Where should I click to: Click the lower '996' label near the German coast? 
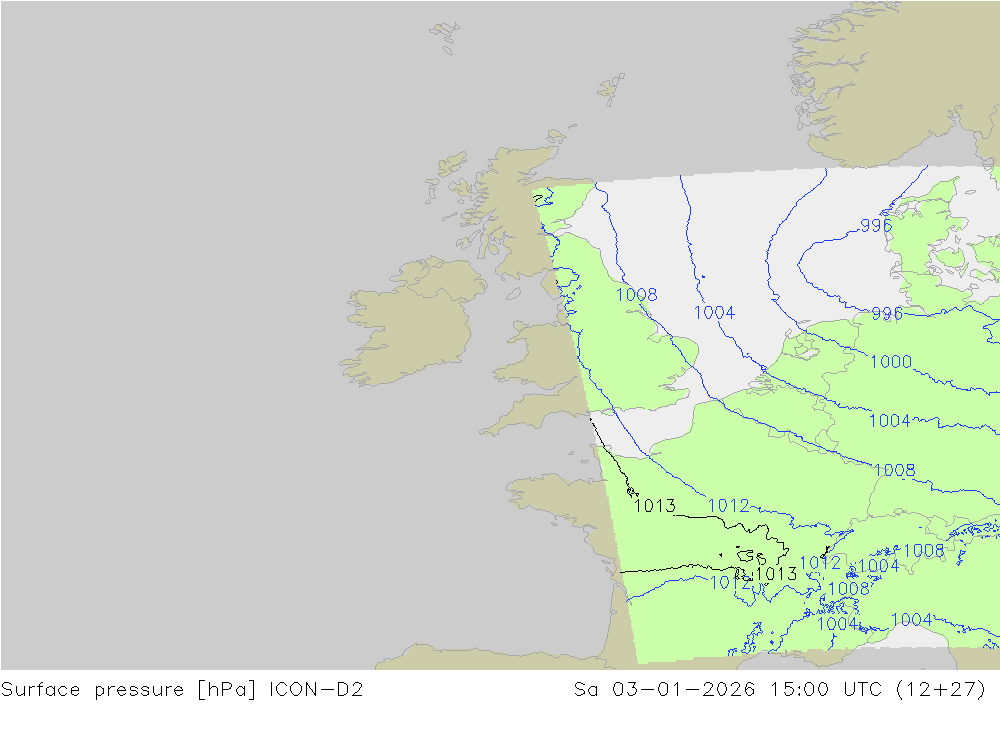click(x=886, y=313)
